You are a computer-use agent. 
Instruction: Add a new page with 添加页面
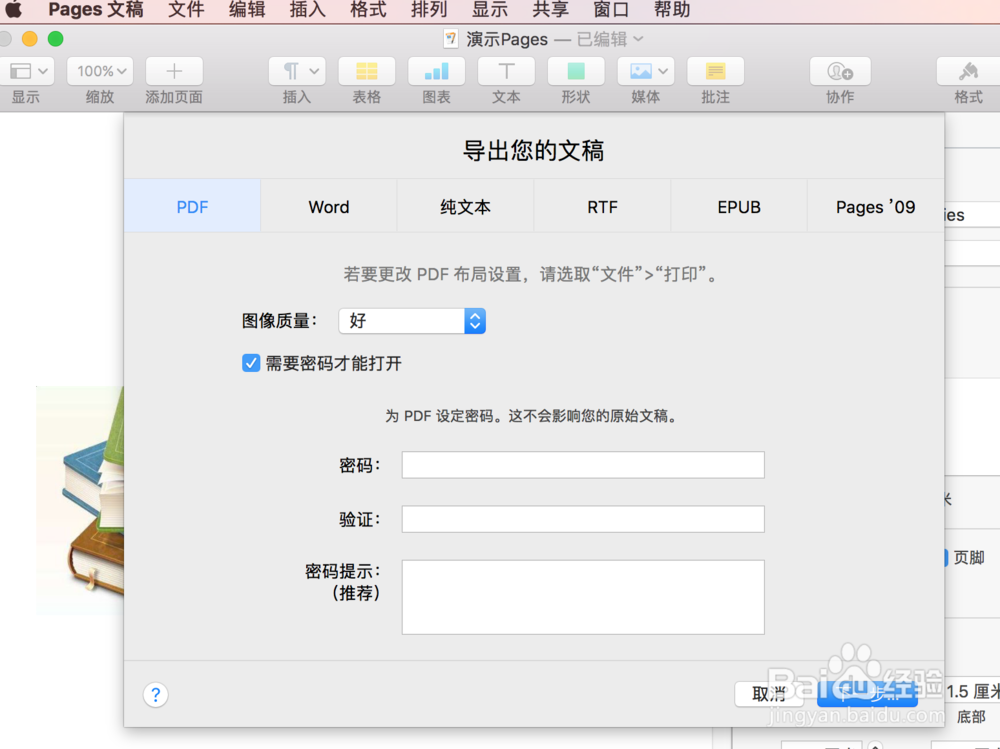point(173,71)
